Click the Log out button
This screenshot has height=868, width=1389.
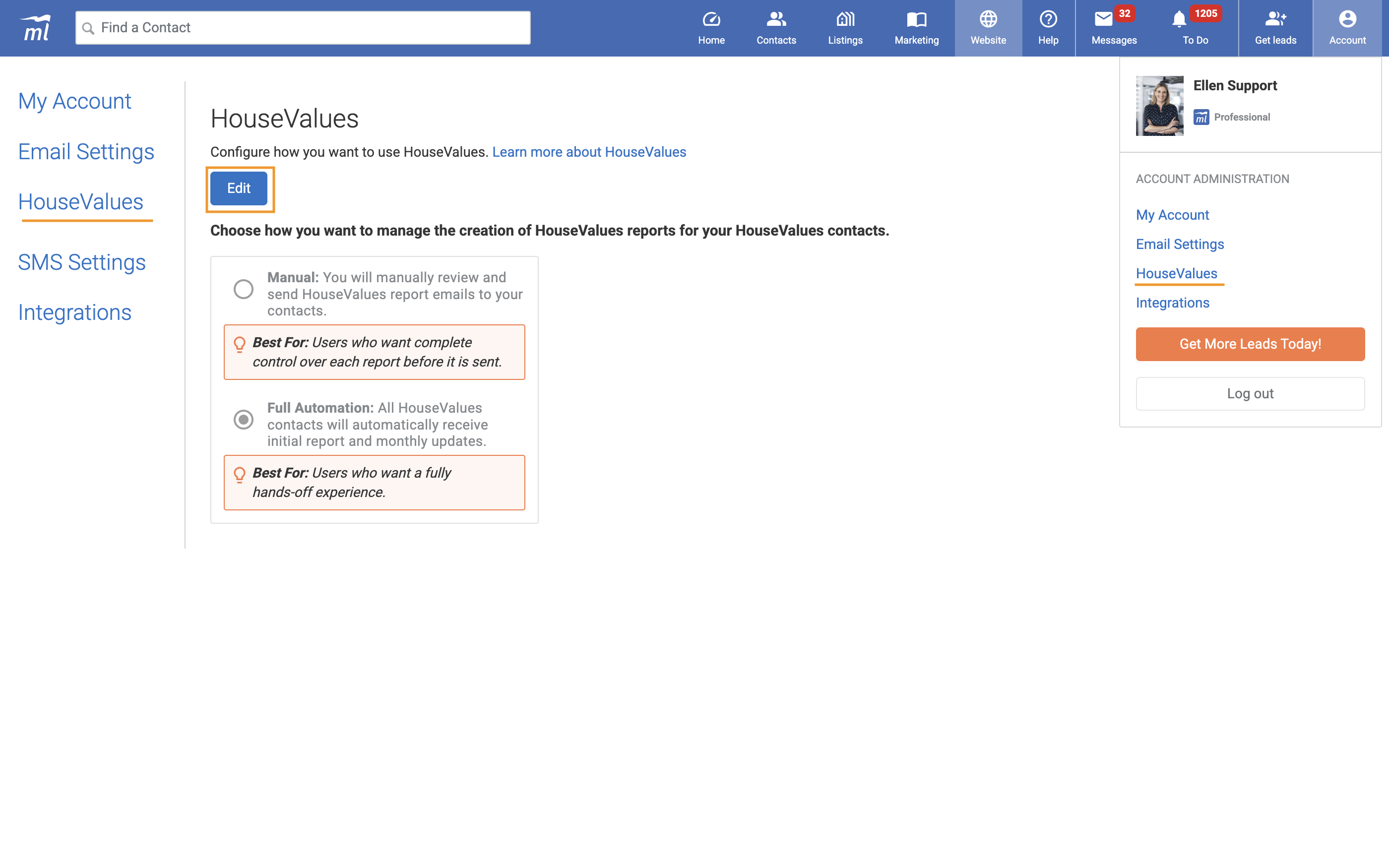coord(1250,394)
